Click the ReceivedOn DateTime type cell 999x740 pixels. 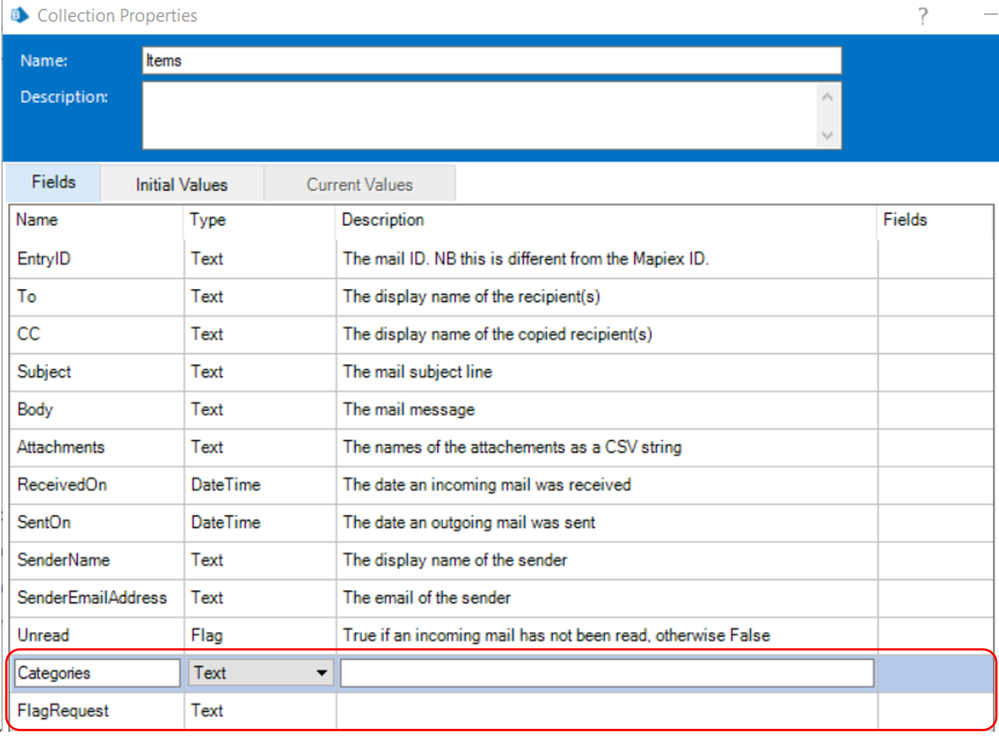pyautogui.click(x=225, y=484)
